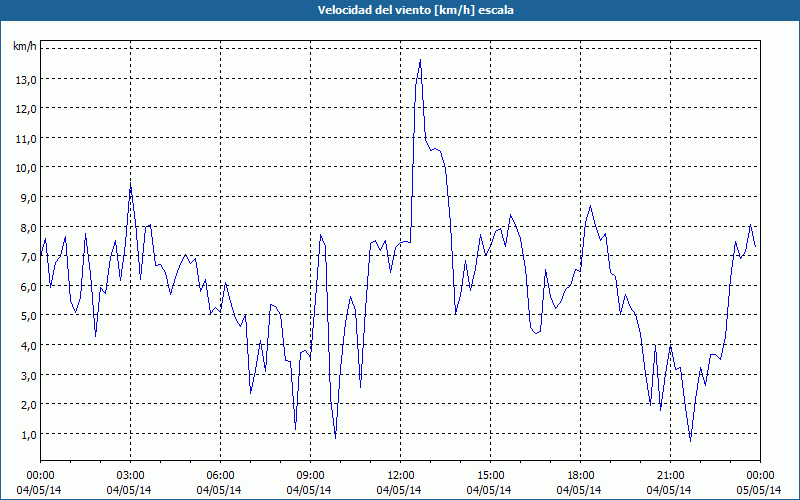Select the '04/05/14' date under 12:00
The height and width of the screenshot is (500, 800).
pyautogui.click(x=399, y=490)
